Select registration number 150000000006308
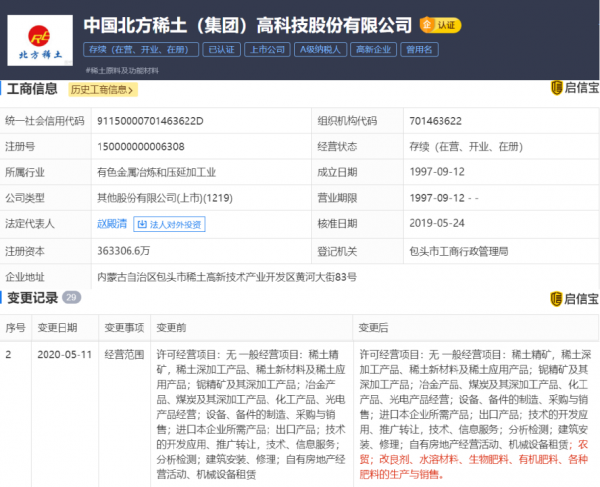This screenshot has height=487, width=600. coord(141,147)
